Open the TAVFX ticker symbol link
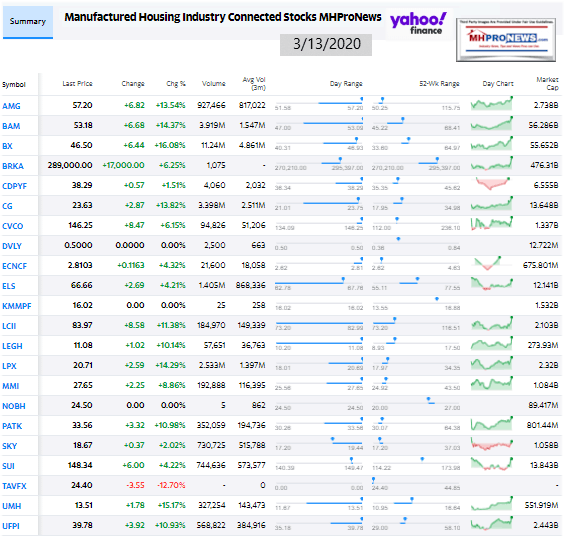This screenshot has height=544, width=565. (14, 486)
